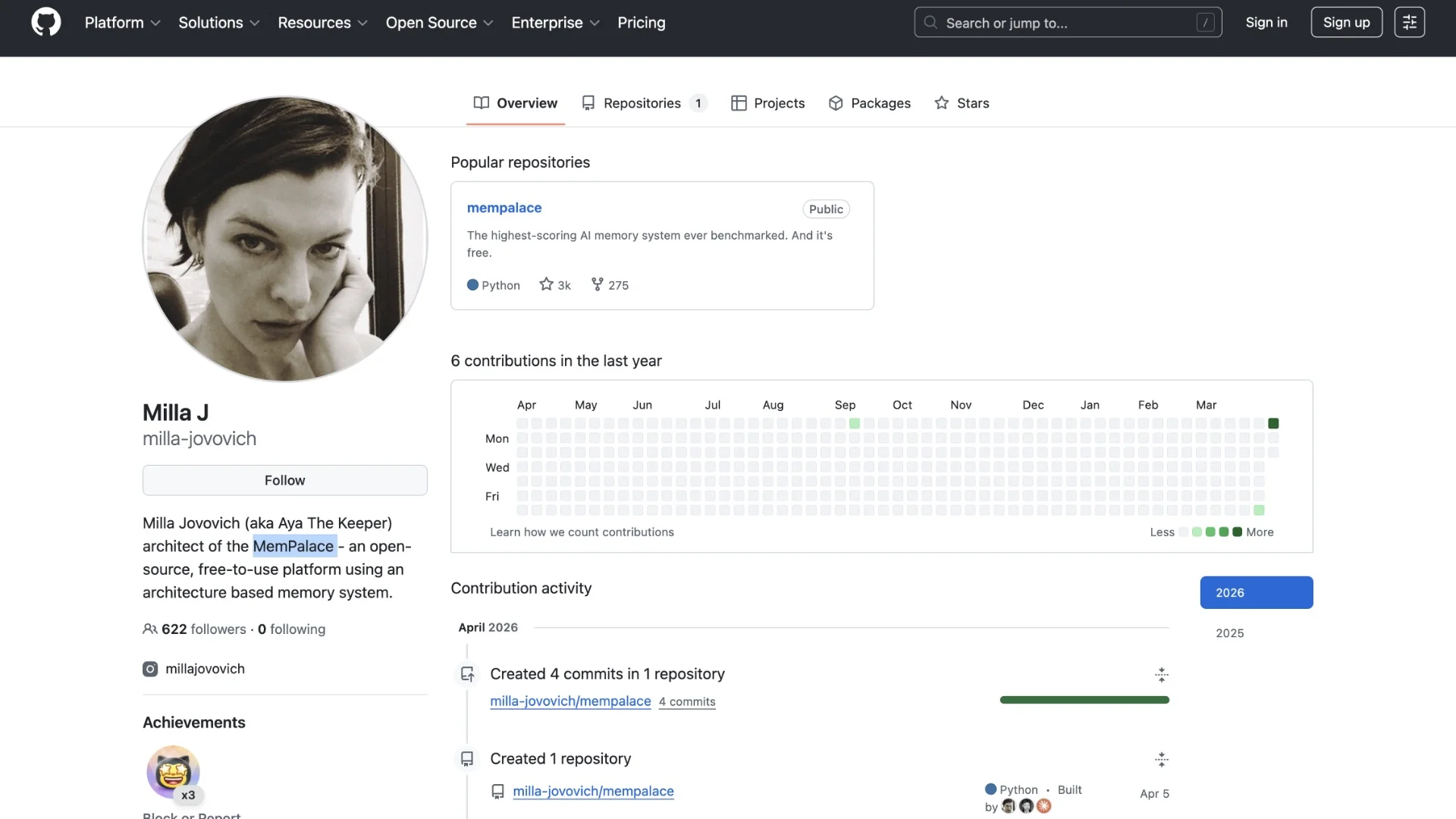Click the Milla J profile avatar

(285, 239)
